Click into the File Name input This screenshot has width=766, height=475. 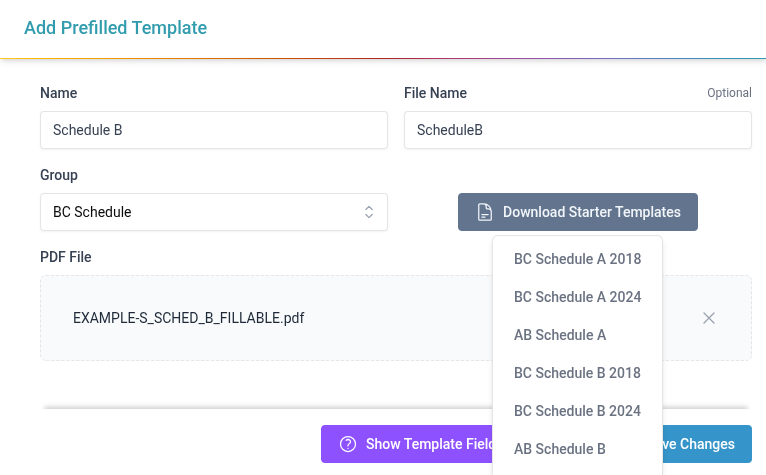pos(577,130)
